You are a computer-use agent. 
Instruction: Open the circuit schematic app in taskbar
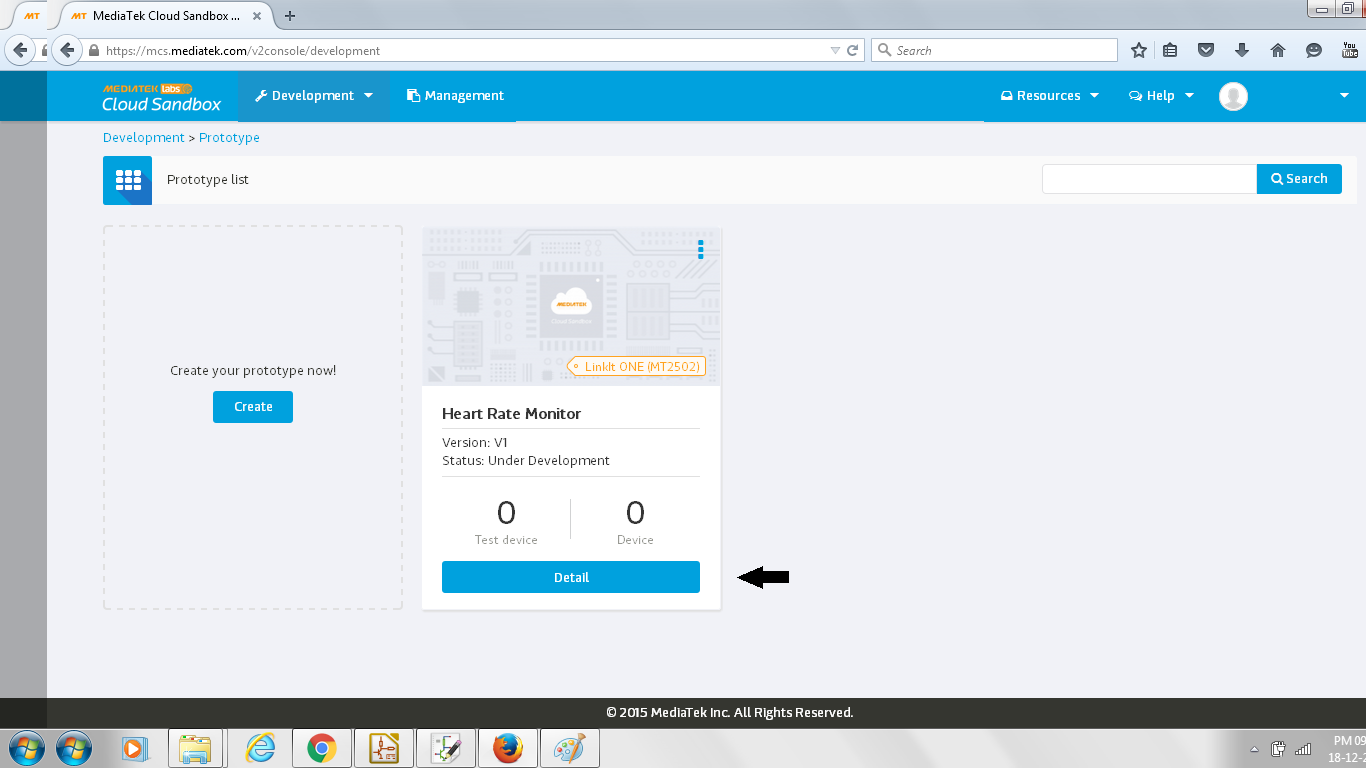tap(384, 748)
